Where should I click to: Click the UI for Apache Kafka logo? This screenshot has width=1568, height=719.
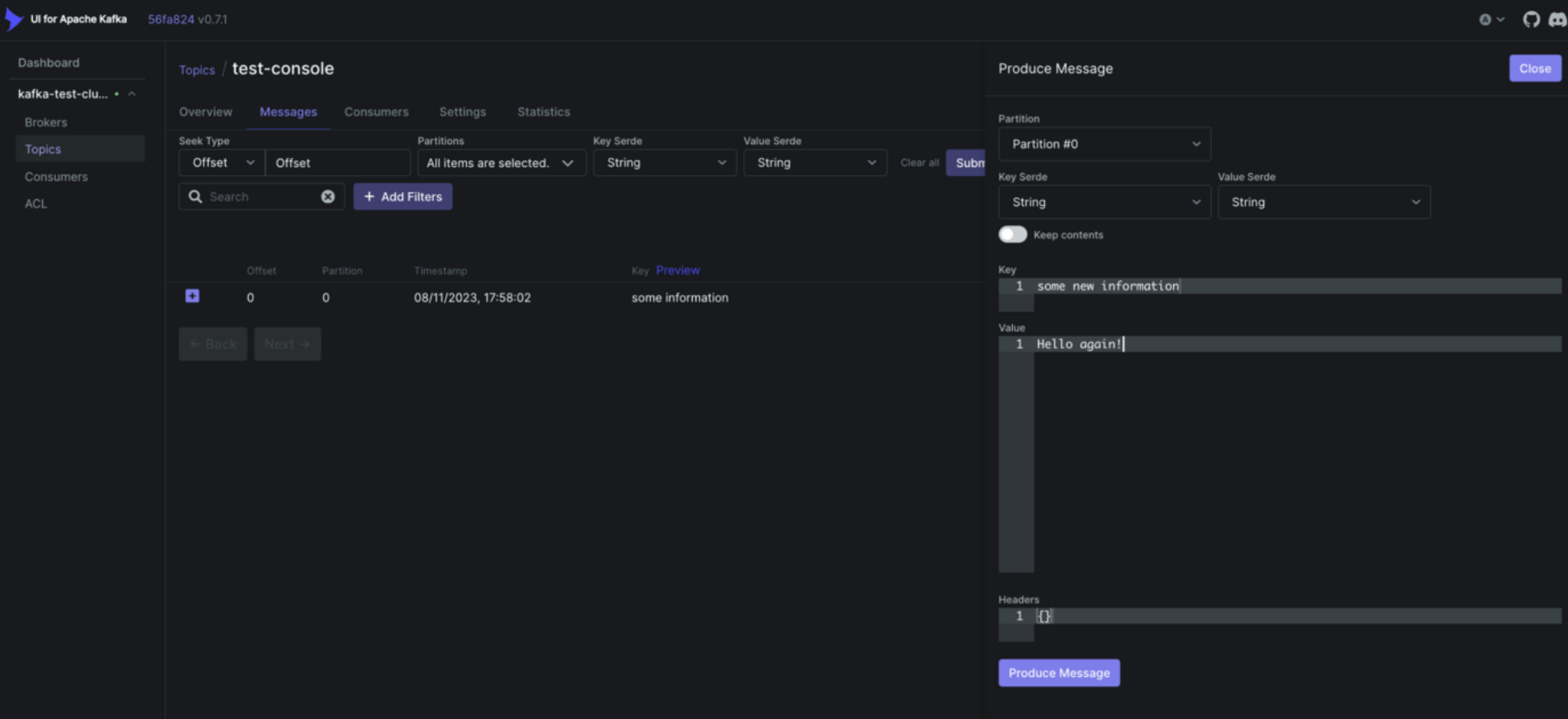coord(14,18)
